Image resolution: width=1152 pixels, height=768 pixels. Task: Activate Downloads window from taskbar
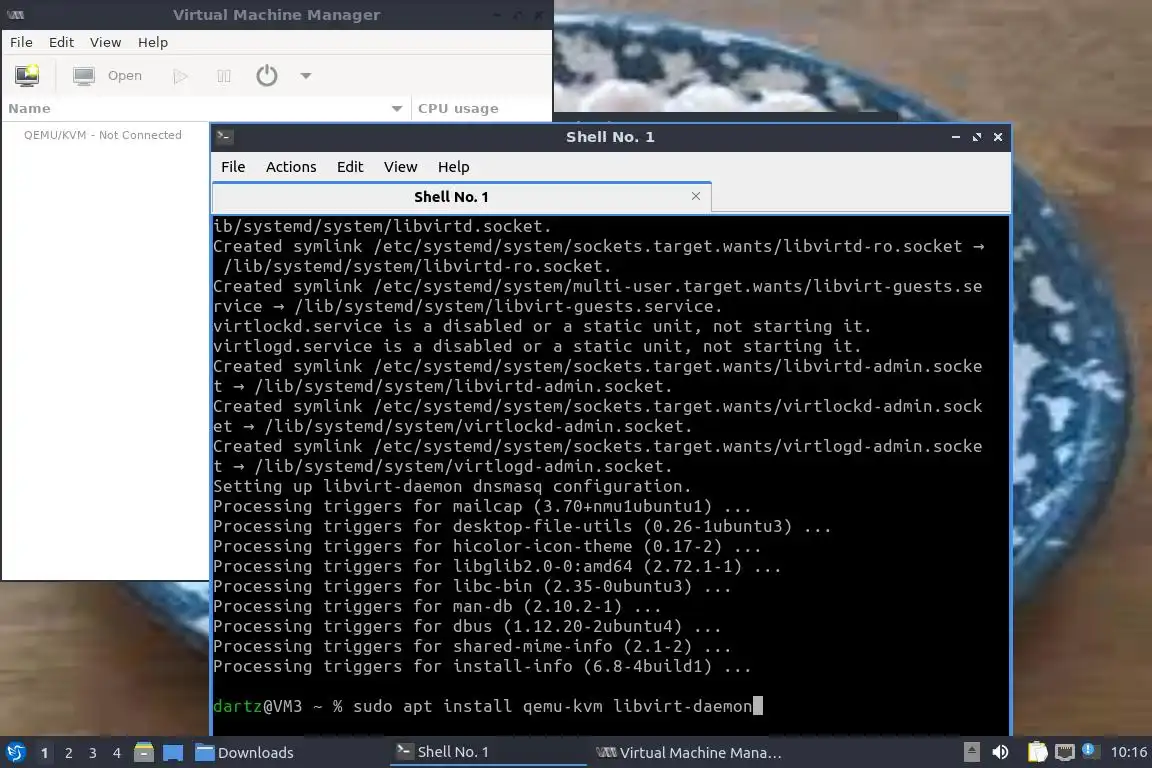244,753
